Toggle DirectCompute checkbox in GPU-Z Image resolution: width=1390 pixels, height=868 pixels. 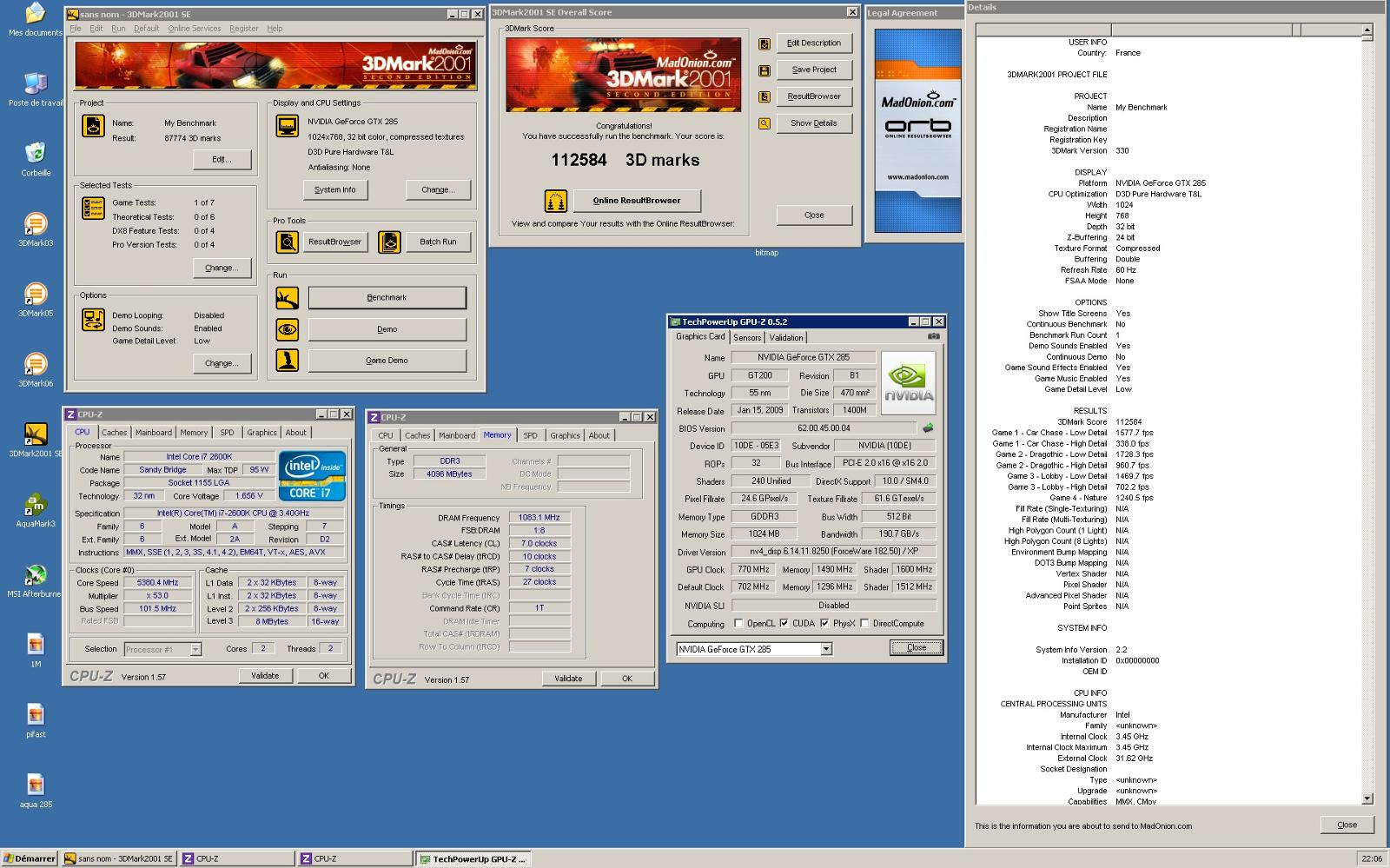pyautogui.click(x=864, y=624)
